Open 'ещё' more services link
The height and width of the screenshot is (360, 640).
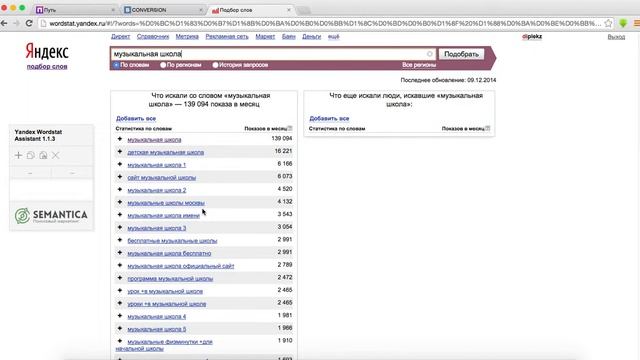click(333, 37)
